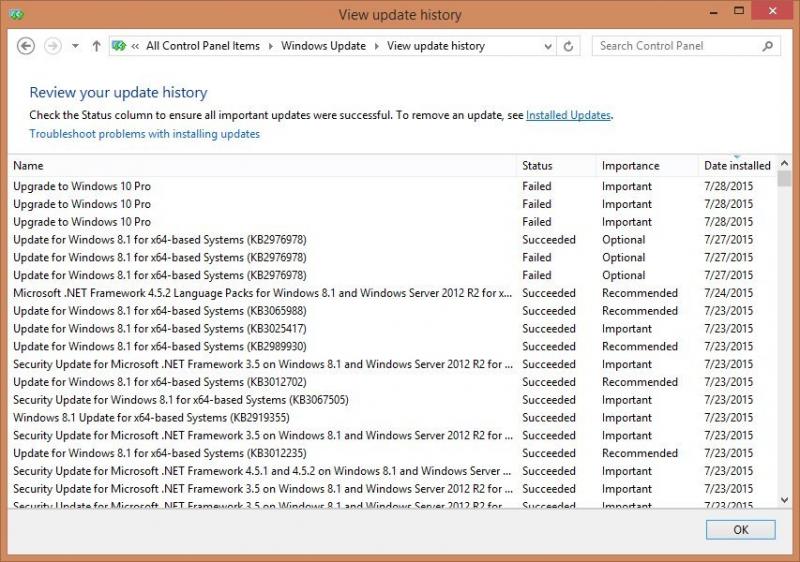Open the recent locations dropdown arrow
Image resolution: width=800 pixels, height=562 pixels.
75,46
